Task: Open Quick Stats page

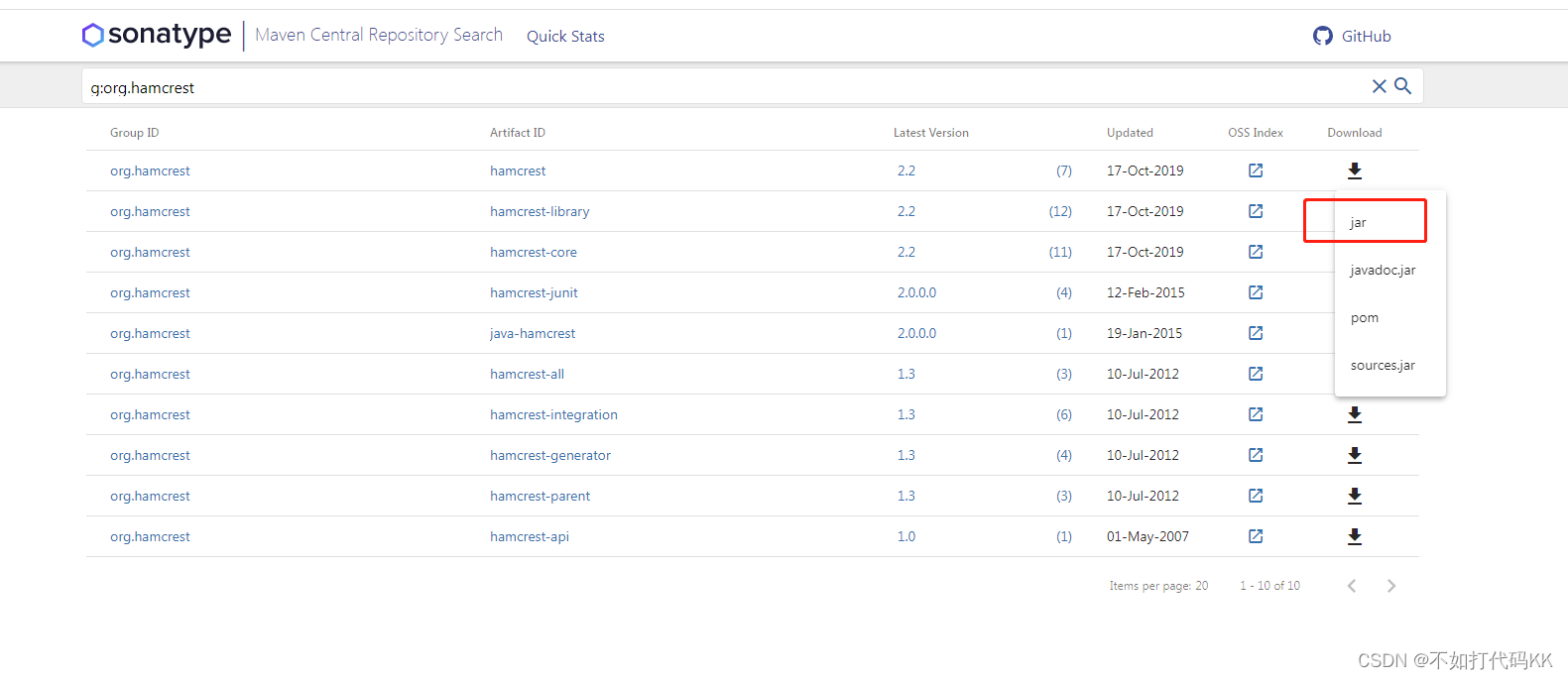Action: click(565, 36)
